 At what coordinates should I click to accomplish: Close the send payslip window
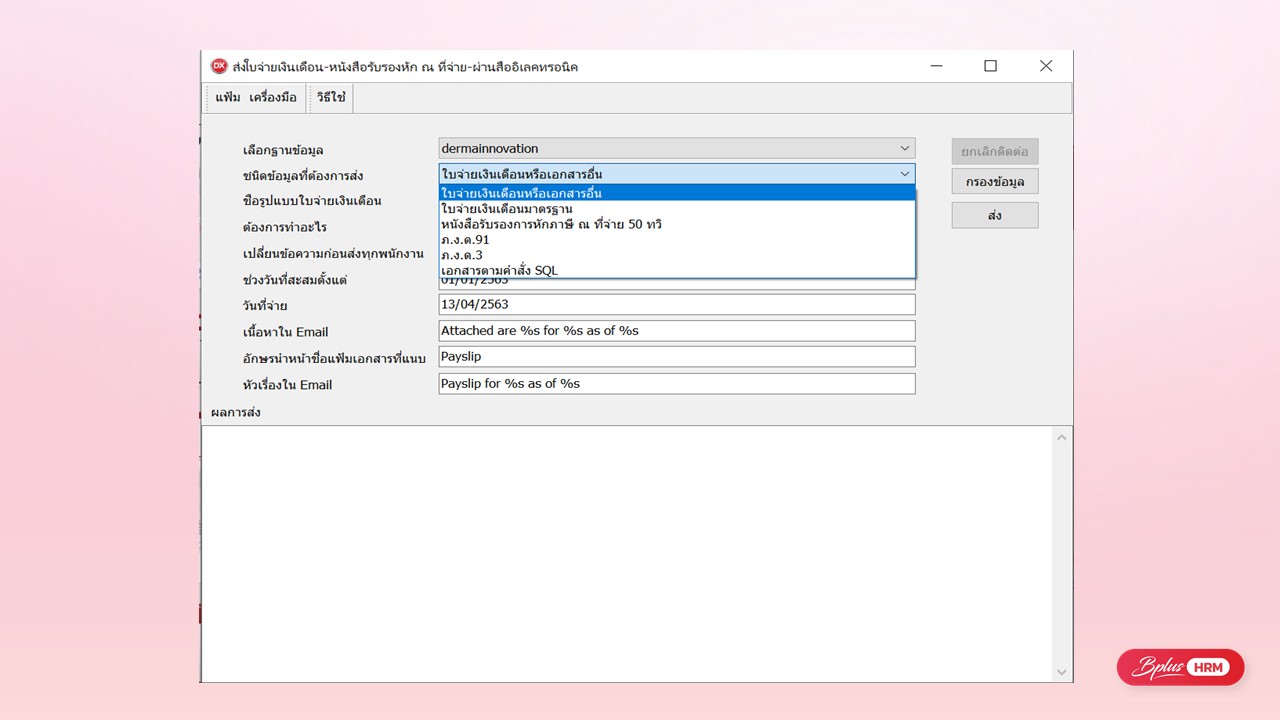pyautogui.click(x=1046, y=66)
